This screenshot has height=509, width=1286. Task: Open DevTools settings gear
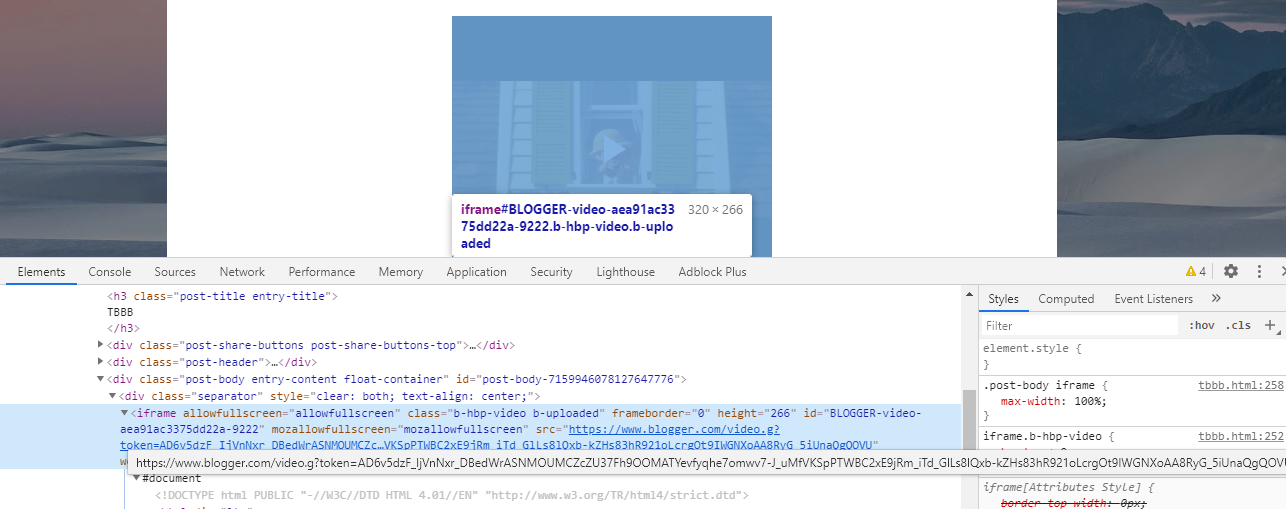pyautogui.click(x=1231, y=271)
